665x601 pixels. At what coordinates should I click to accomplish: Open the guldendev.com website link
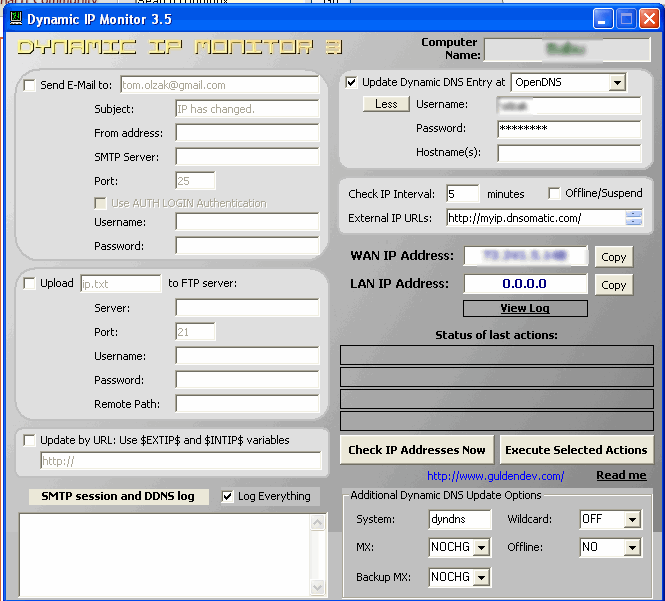pos(495,476)
